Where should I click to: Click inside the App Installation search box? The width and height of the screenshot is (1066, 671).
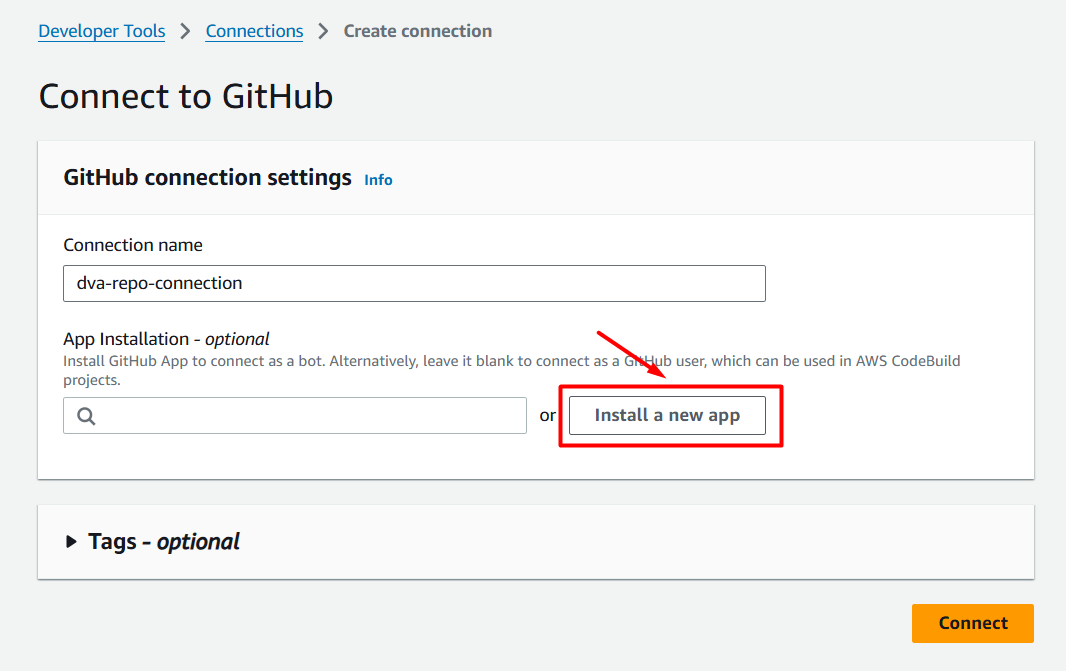[310, 416]
